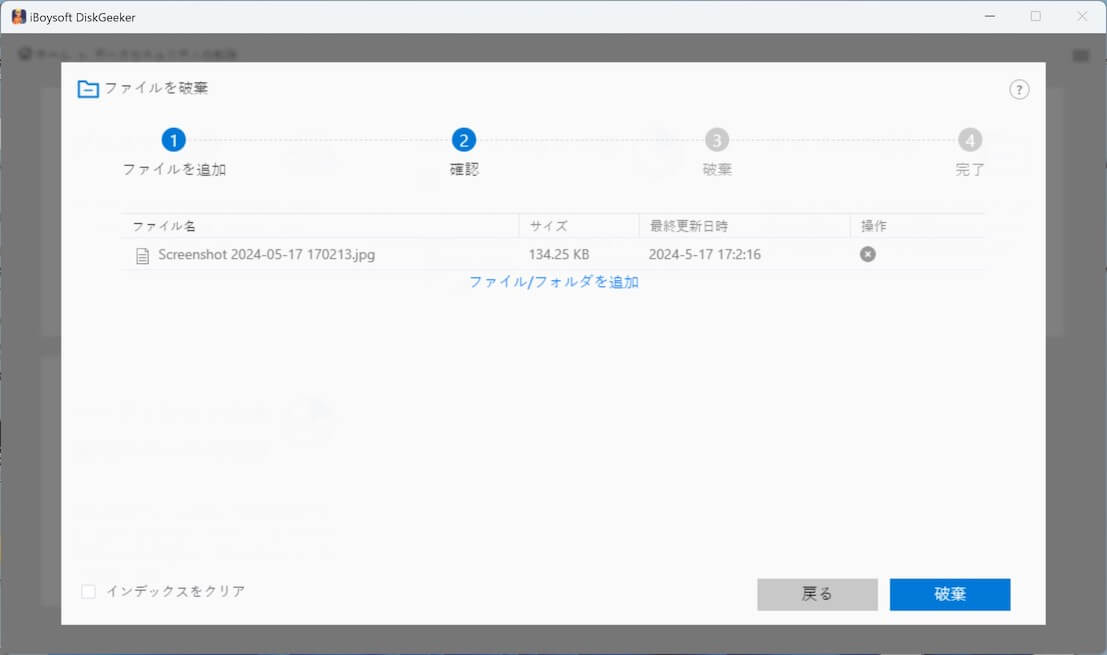Minimize the DiskGeeker window
The height and width of the screenshot is (655, 1107).
[989, 17]
